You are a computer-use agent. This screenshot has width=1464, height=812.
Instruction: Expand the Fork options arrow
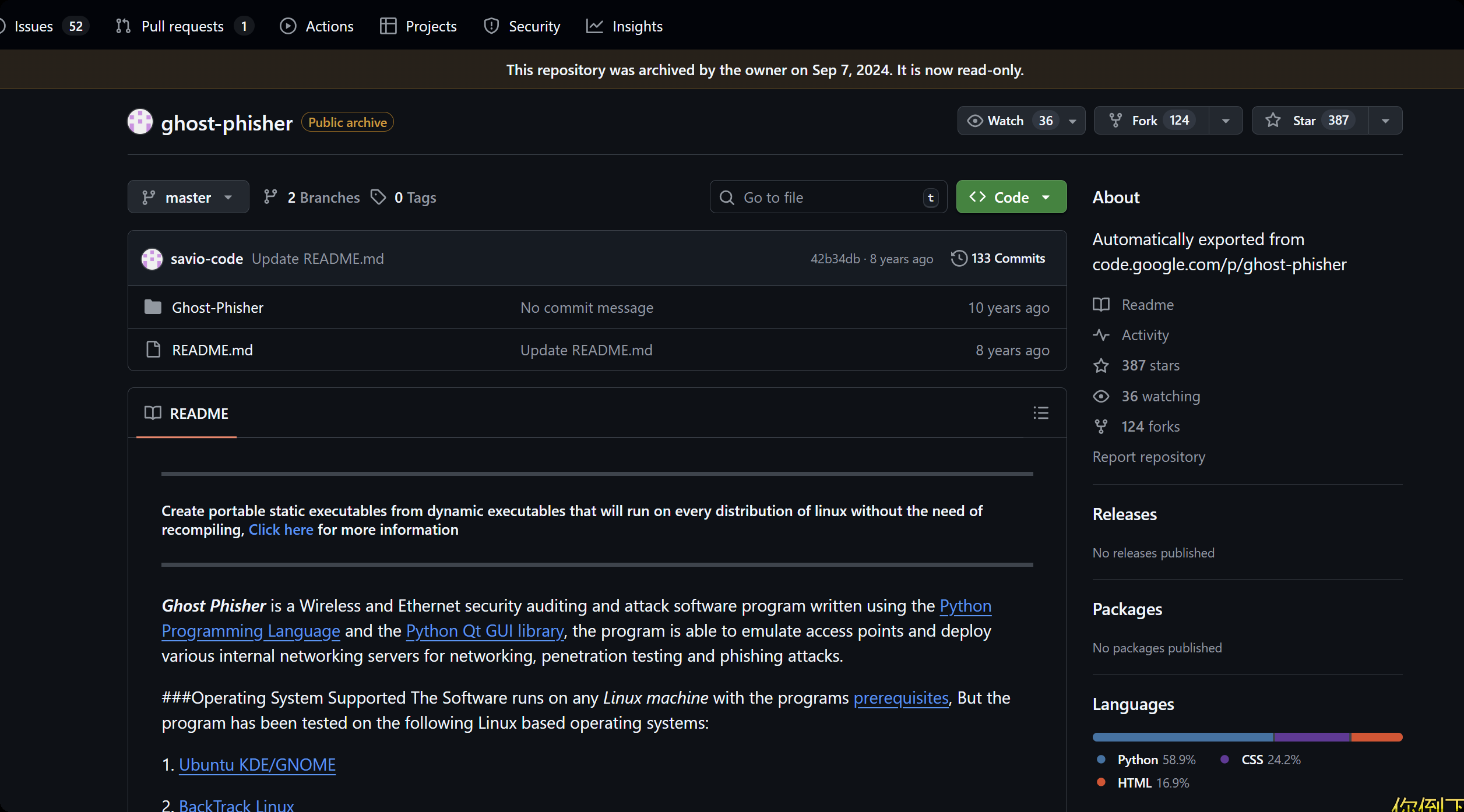(1226, 121)
